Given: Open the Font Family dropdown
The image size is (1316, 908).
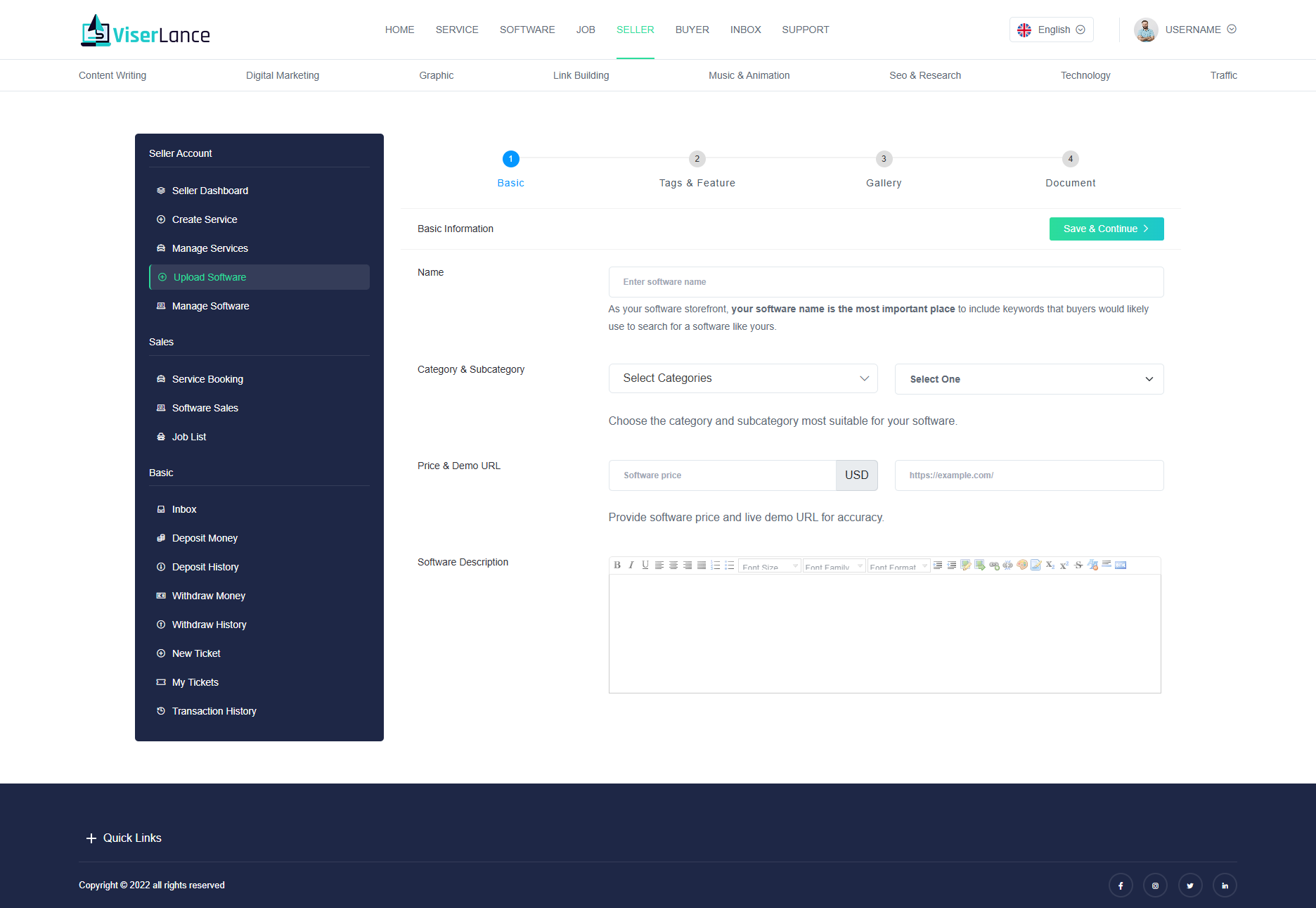Looking at the screenshot, I should pos(834,565).
